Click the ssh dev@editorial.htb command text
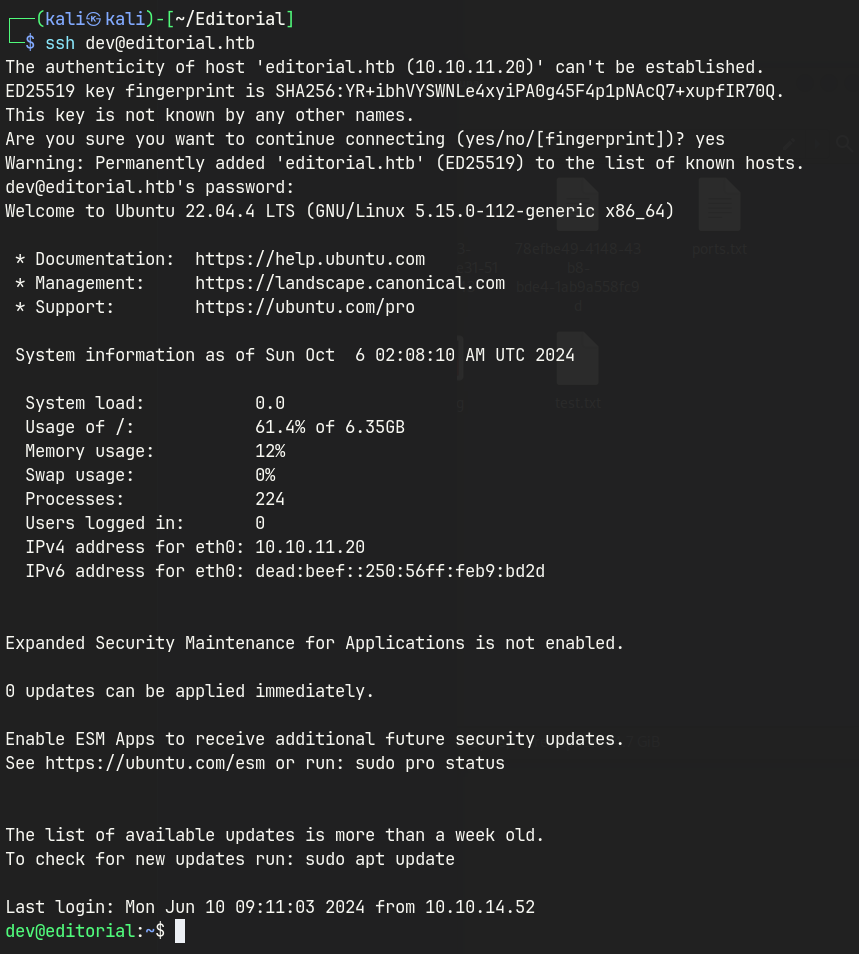Viewport: 859px width, 954px height. 150,43
